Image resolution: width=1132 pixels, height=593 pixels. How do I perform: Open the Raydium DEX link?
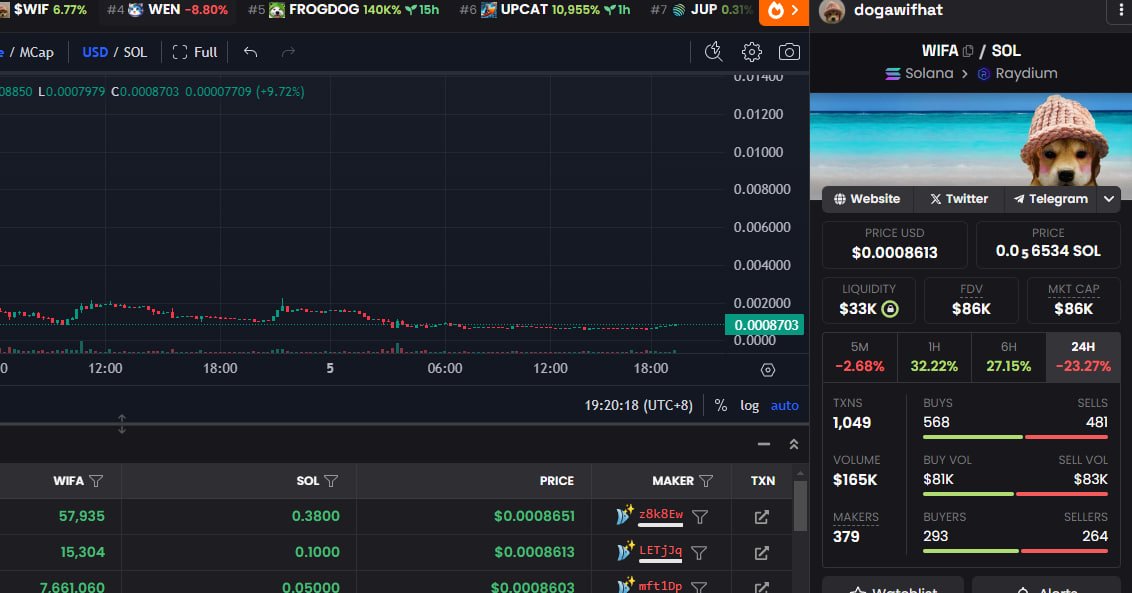(x=1017, y=74)
